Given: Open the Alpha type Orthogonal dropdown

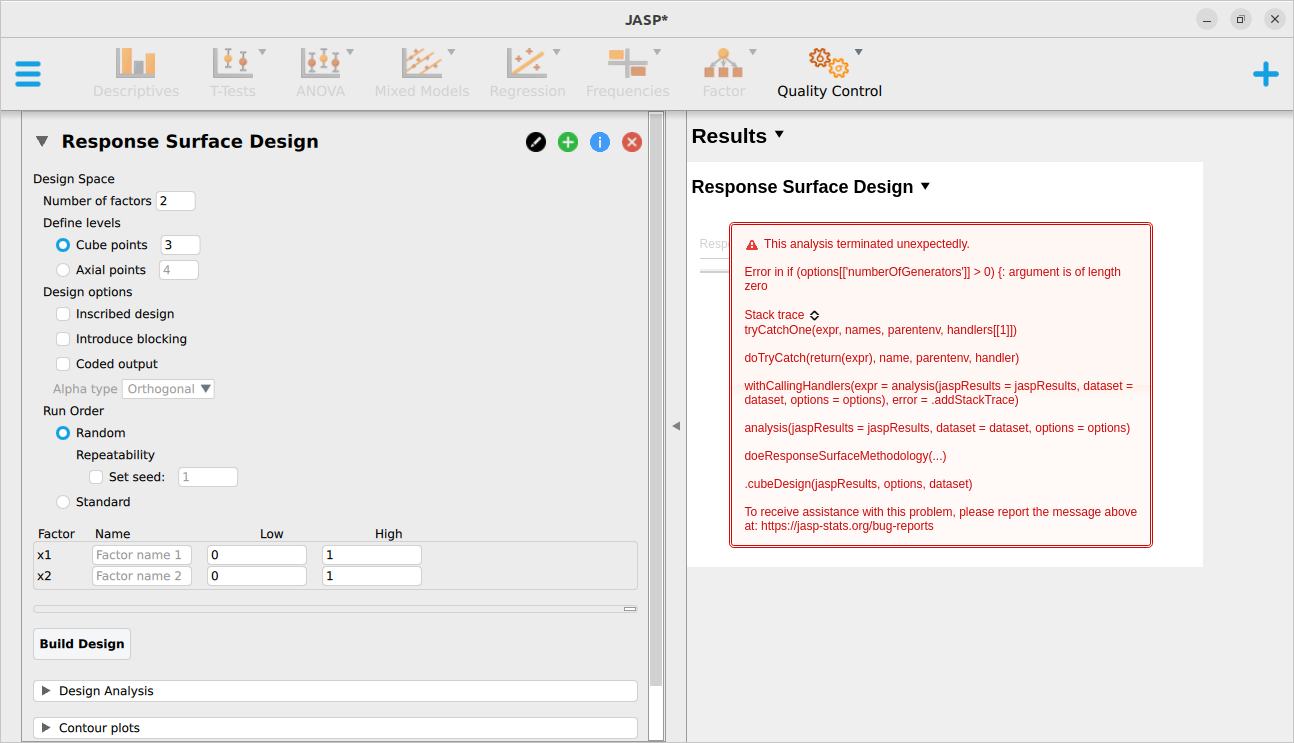Looking at the screenshot, I should point(168,388).
